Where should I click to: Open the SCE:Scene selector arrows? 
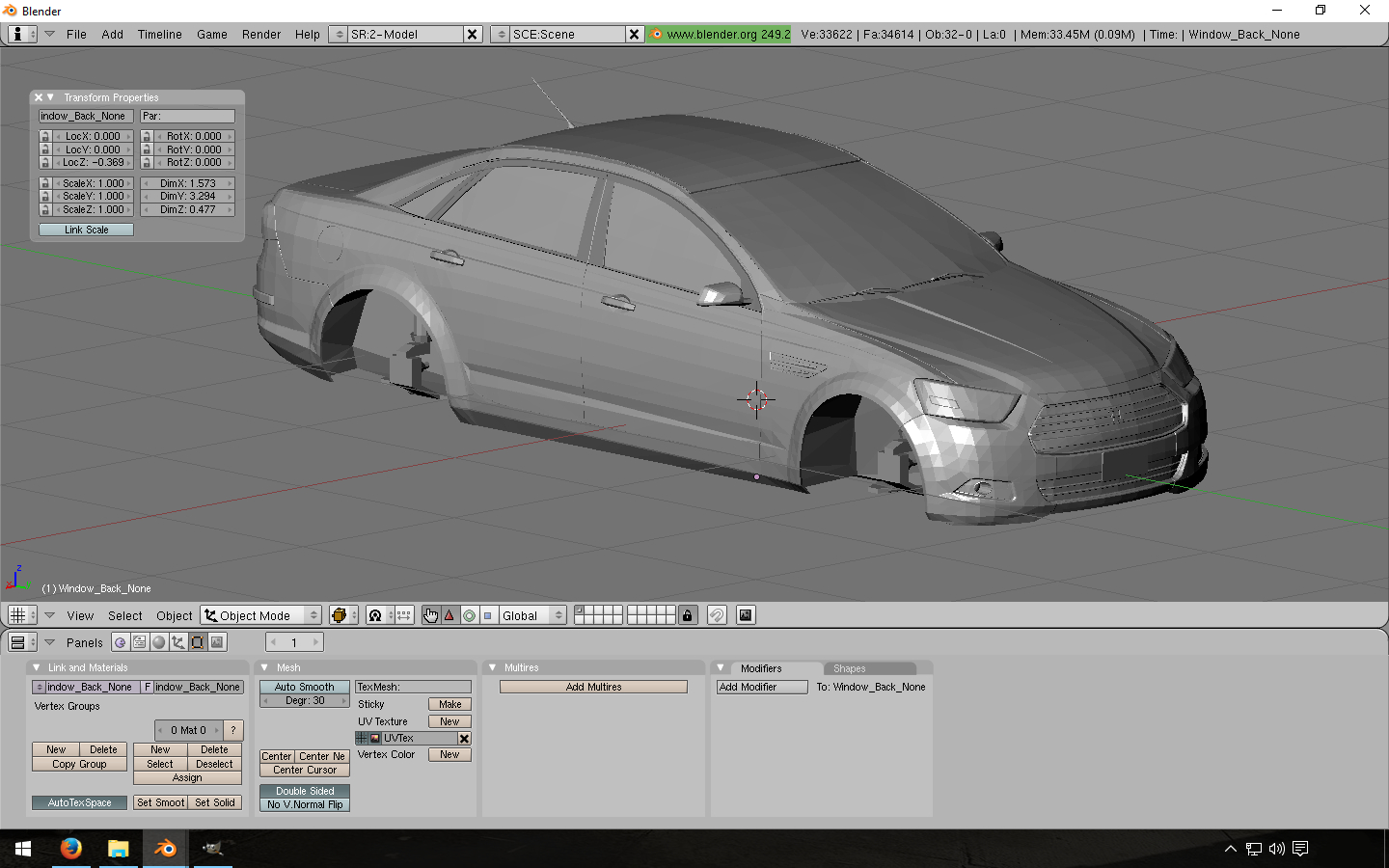point(500,34)
